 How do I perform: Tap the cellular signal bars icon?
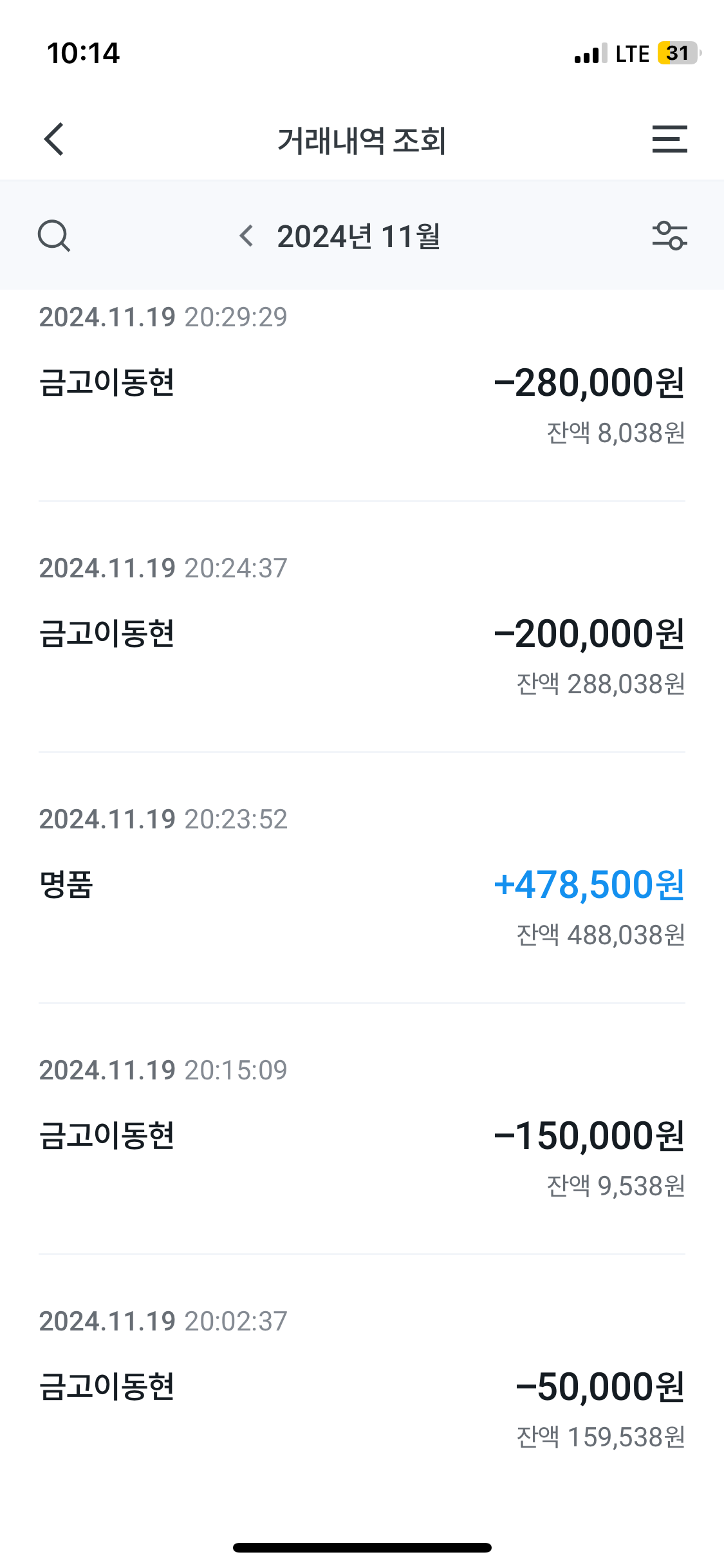coord(591,55)
